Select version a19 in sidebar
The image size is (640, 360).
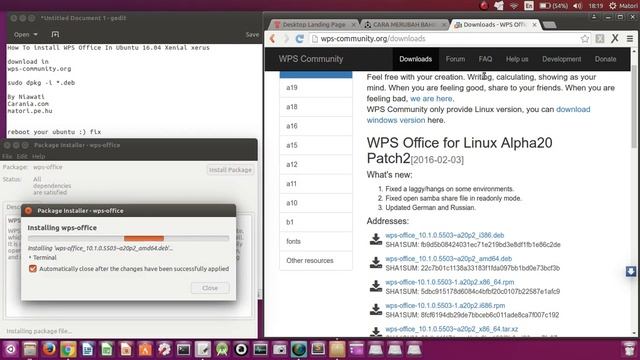[316, 87]
